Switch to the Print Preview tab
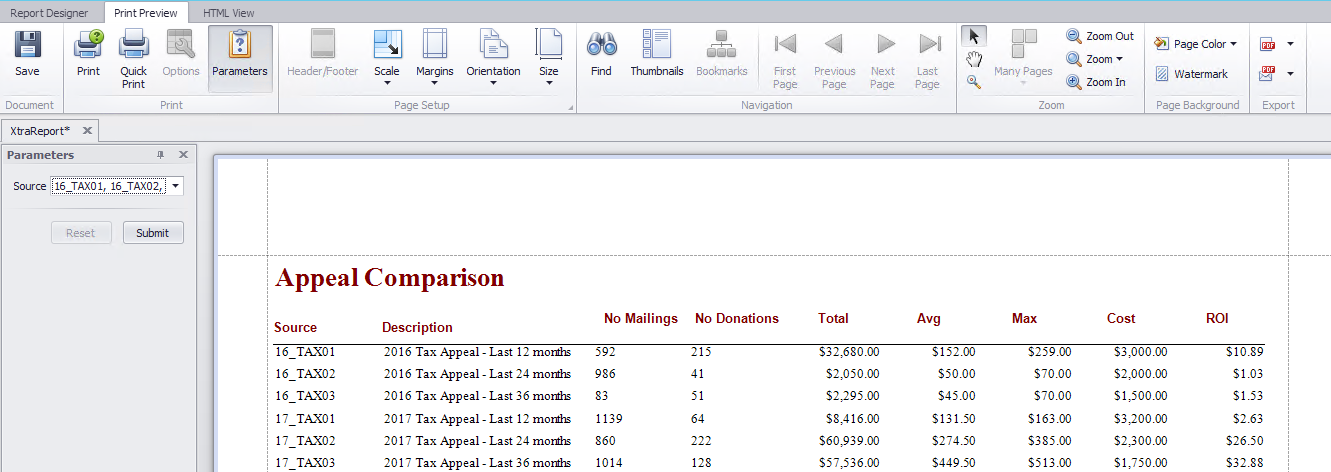Screen dimensions: 1331x472 click(146, 13)
